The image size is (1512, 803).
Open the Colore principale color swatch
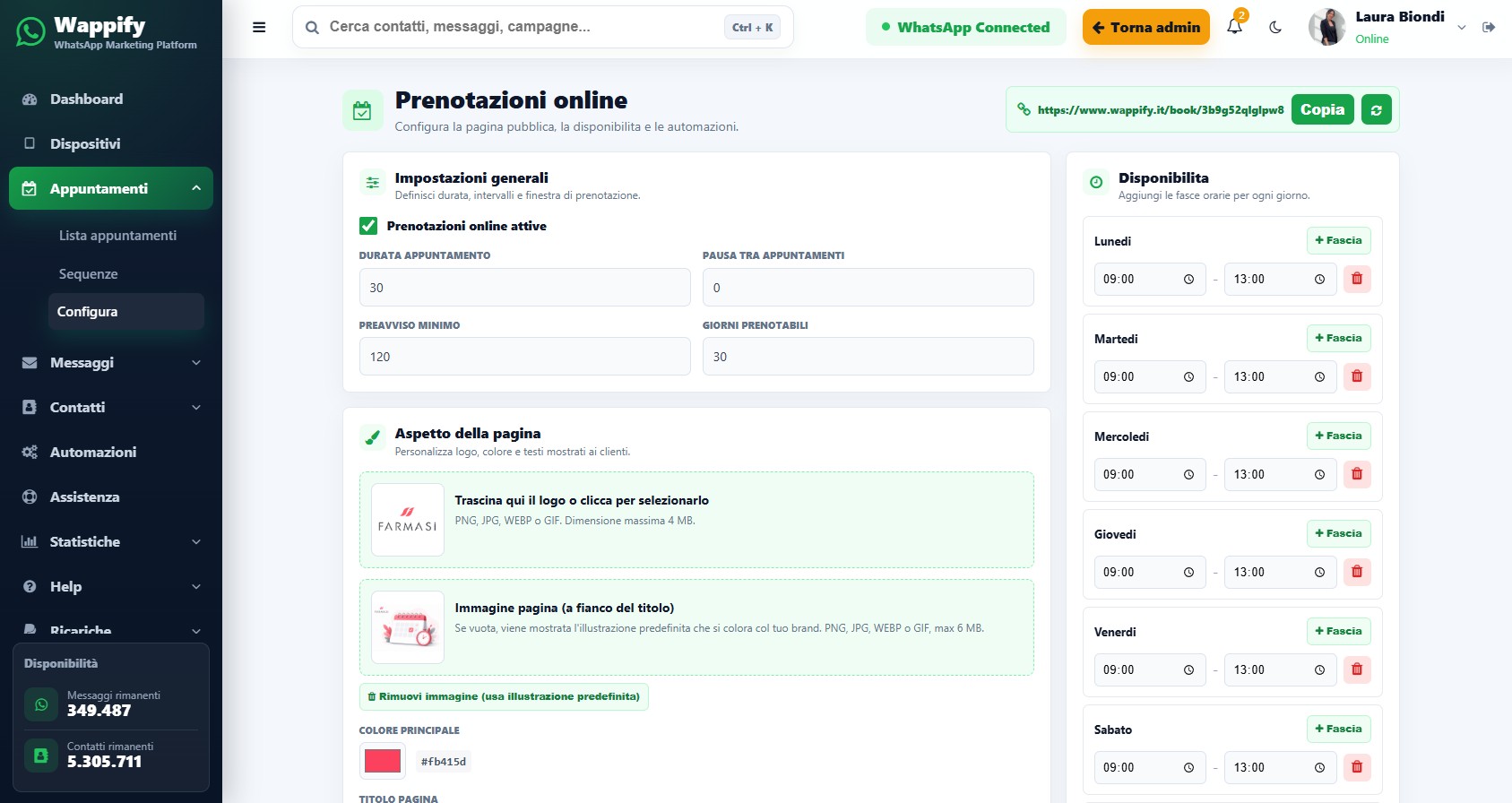[x=383, y=761]
